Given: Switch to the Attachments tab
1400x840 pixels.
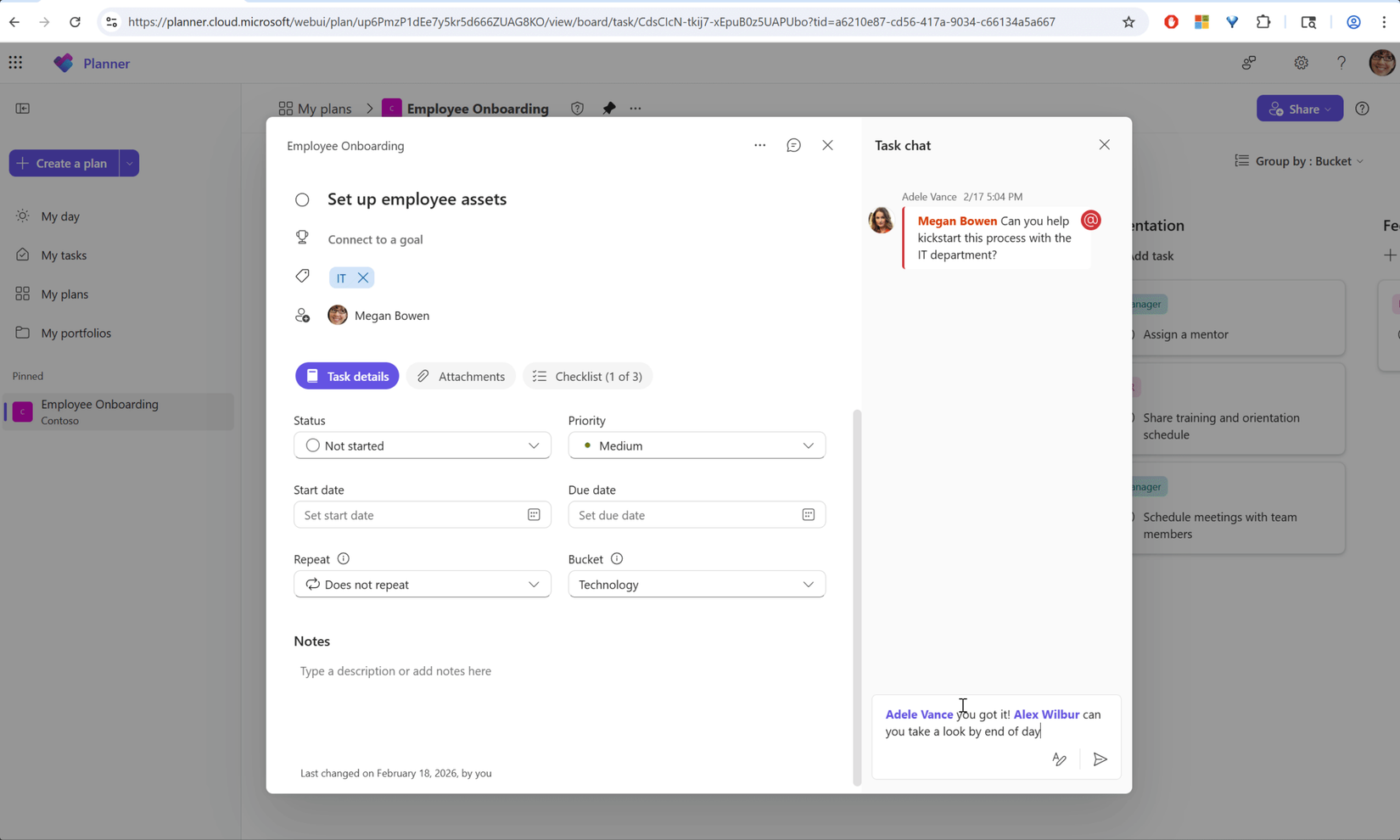Looking at the screenshot, I should click(x=461, y=376).
